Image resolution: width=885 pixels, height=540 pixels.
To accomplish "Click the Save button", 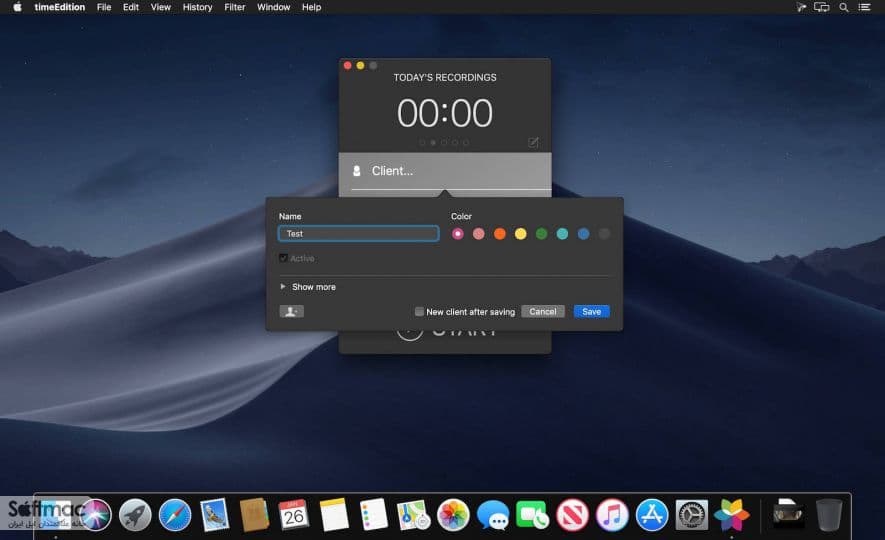I will 592,311.
